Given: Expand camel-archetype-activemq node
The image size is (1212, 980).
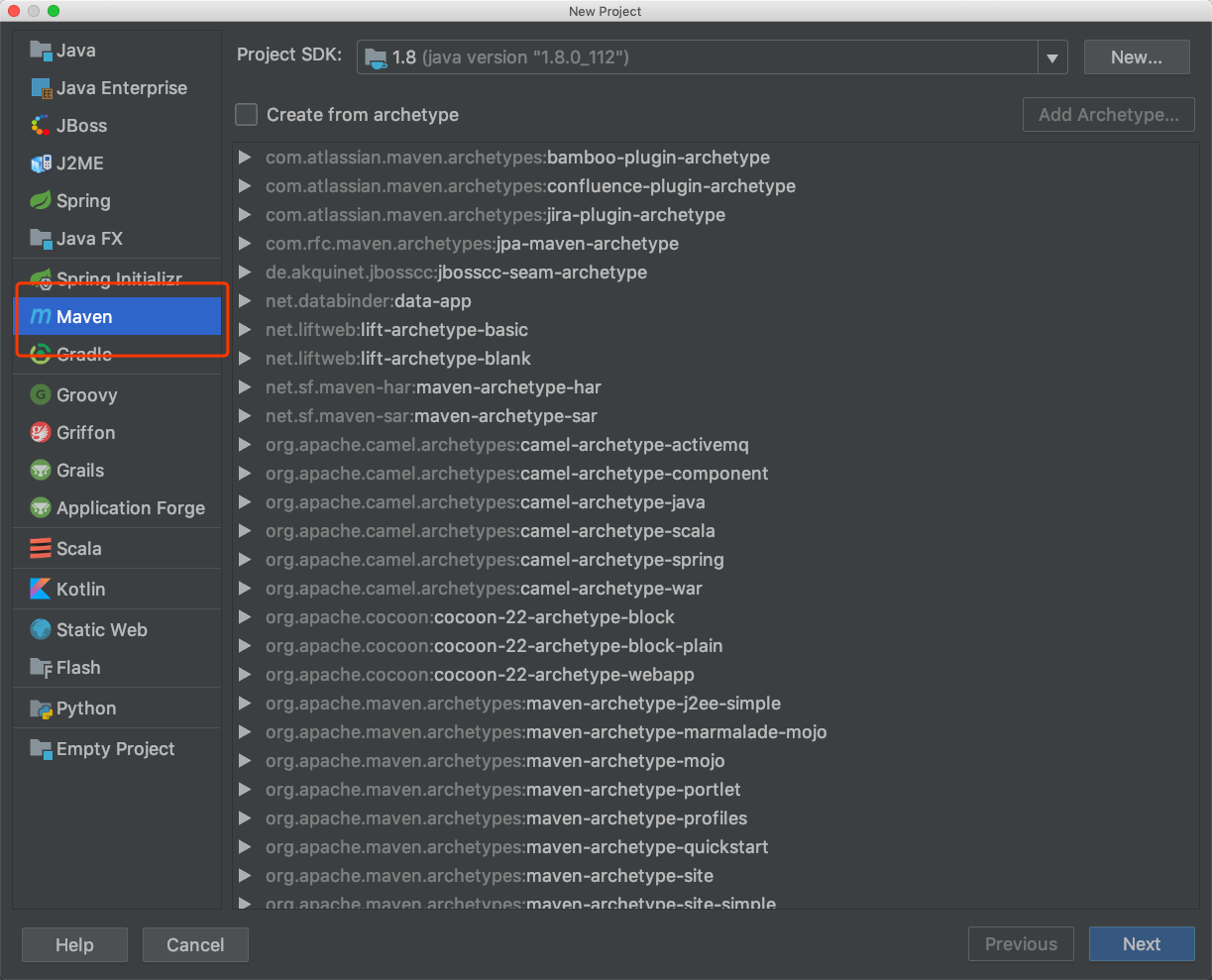Looking at the screenshot, I should coord(246,445).
